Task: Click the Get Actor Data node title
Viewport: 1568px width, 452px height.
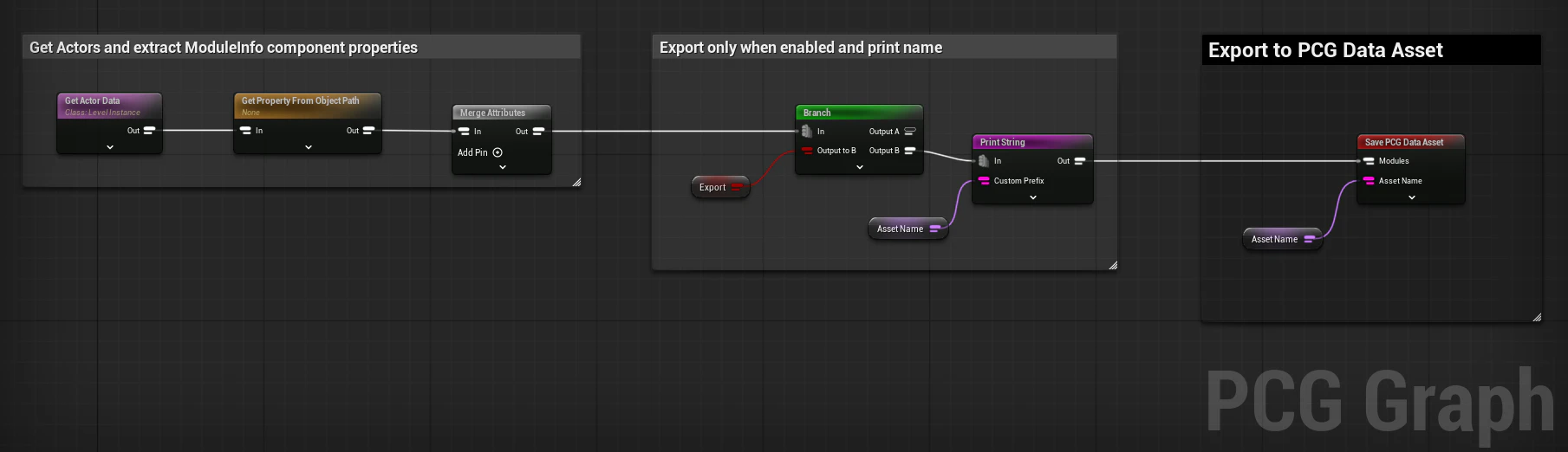Action: click(92, 100)
